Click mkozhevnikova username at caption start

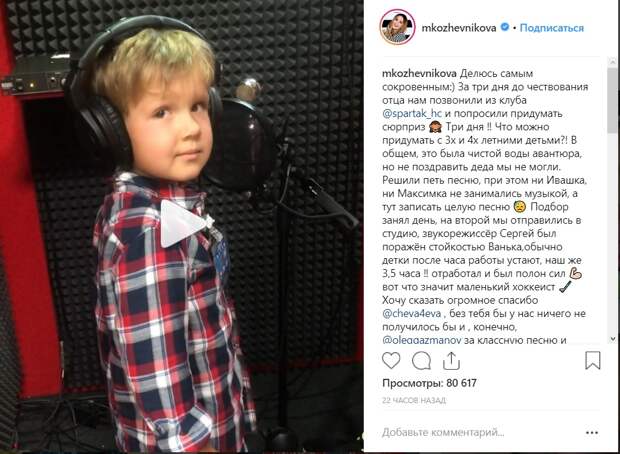coord(420,74)
